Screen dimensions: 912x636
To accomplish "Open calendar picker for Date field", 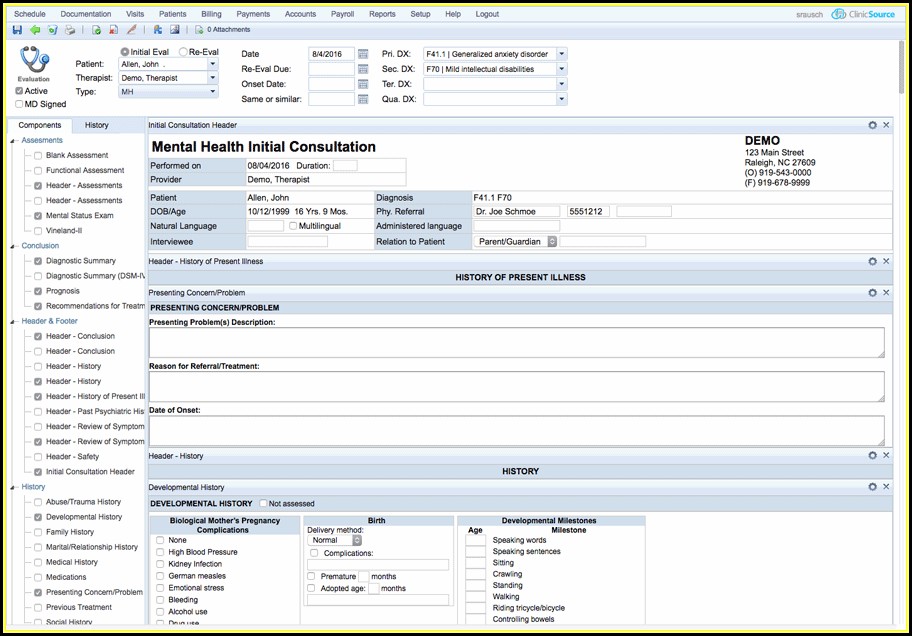I will [x=363, y=54].
